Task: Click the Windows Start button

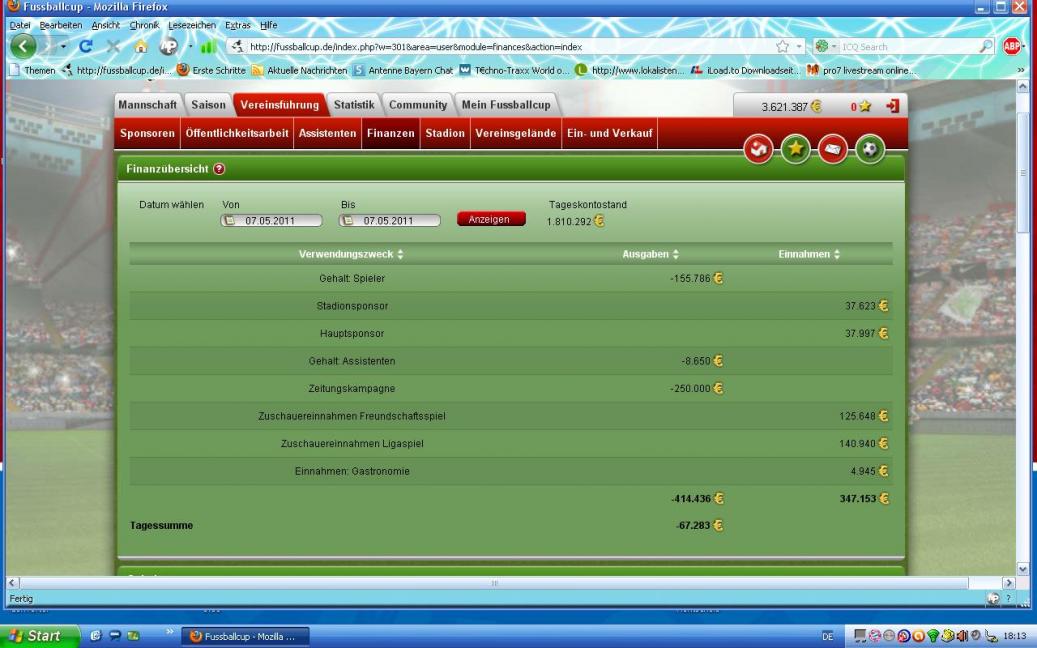Action: tap(40, 635)
